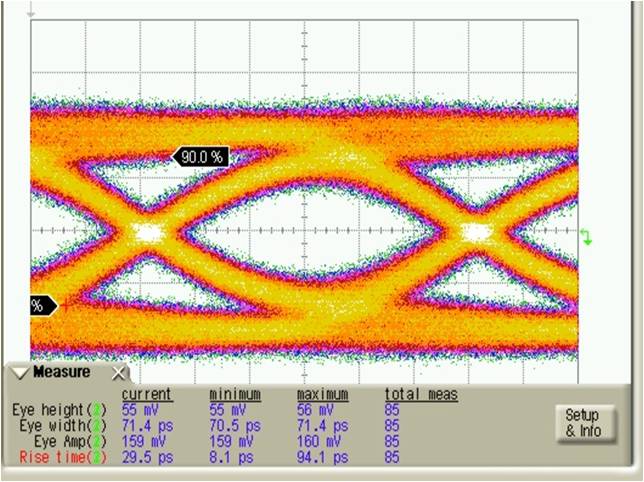Click the gray arrow marker at top left

click(31, 13)
